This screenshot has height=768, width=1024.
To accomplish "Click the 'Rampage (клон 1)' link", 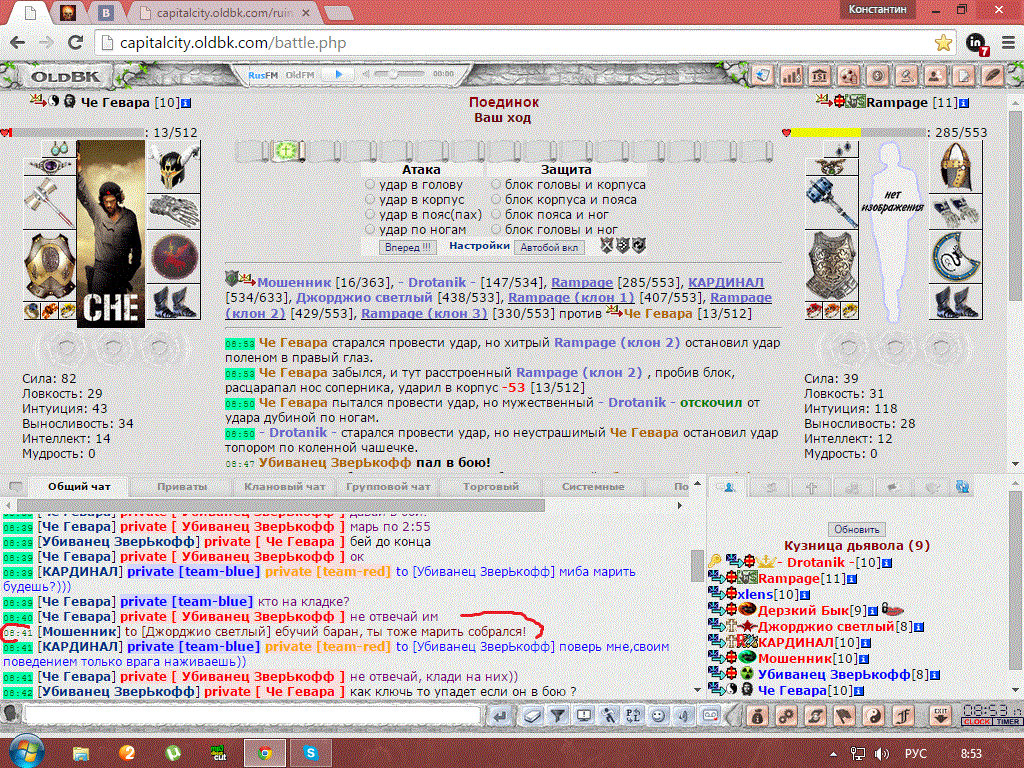I will point(571,298).
